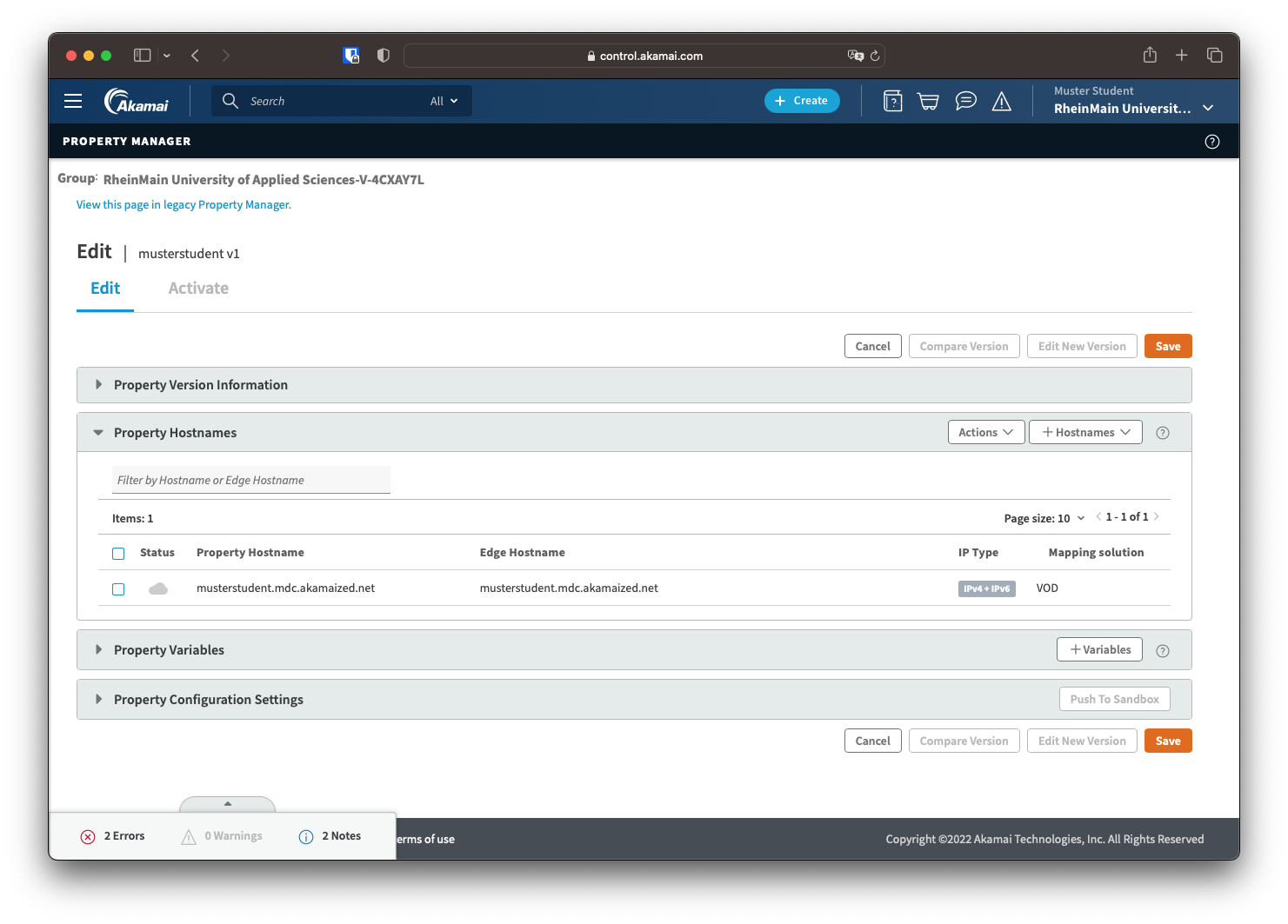
Task: Go to next page of hostnames
Action: (1156, 517)
